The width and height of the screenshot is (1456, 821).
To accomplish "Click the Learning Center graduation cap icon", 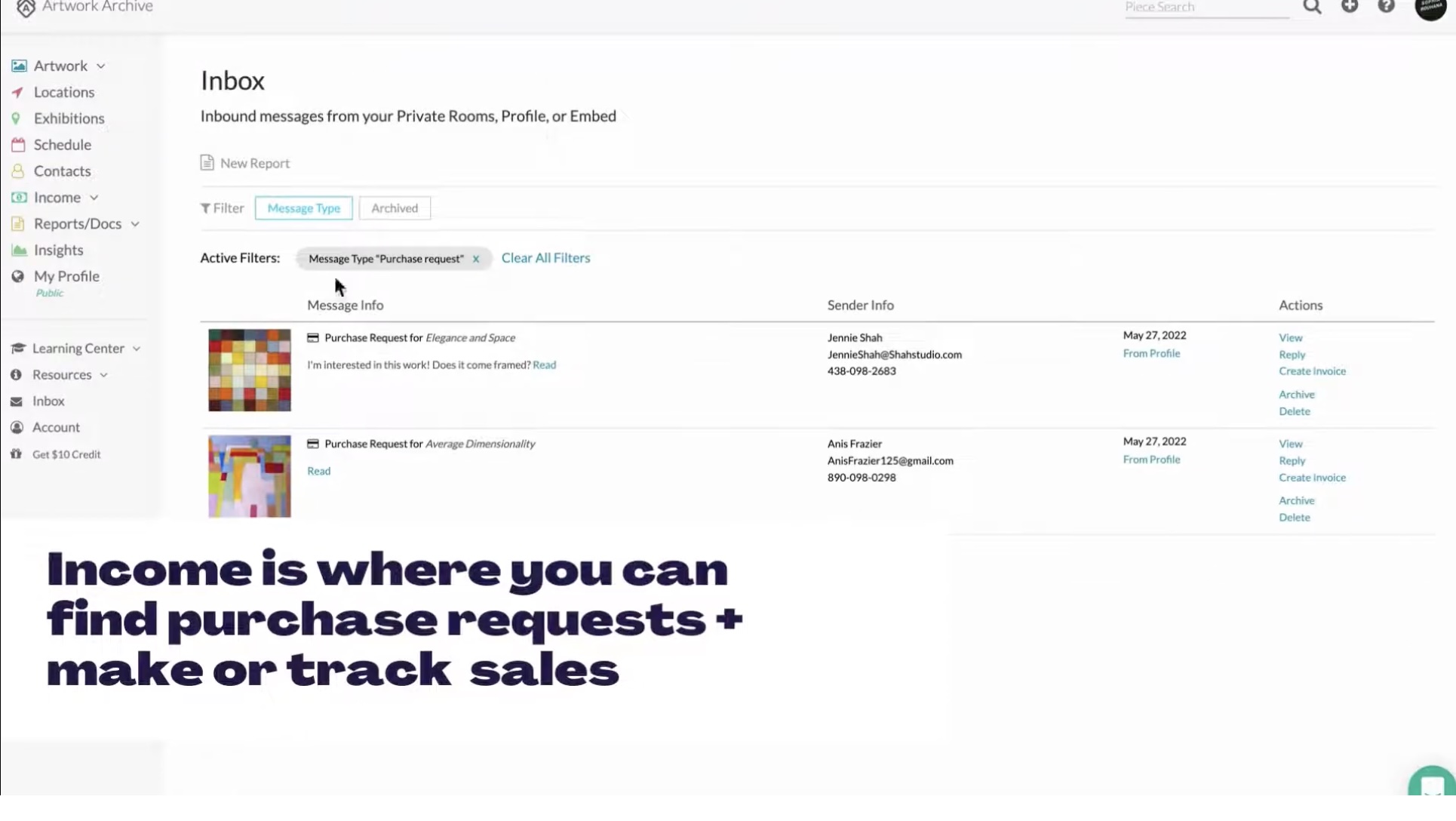I will 18,348.
